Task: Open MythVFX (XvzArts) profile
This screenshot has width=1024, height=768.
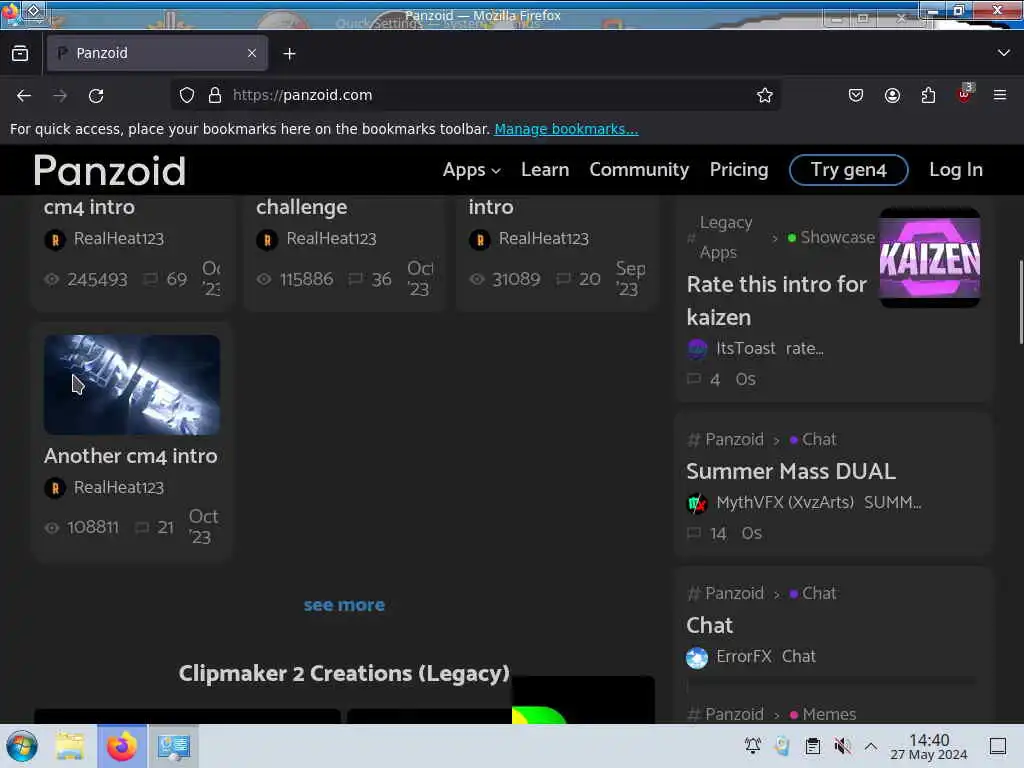Action: (785, 503)
